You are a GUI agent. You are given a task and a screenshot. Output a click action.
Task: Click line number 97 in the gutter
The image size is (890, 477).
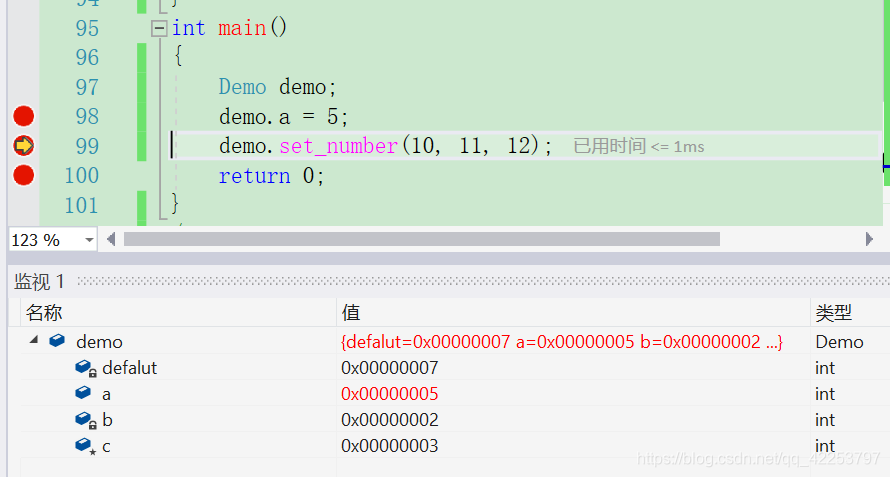pyautogui.click(x=87, y=87)
